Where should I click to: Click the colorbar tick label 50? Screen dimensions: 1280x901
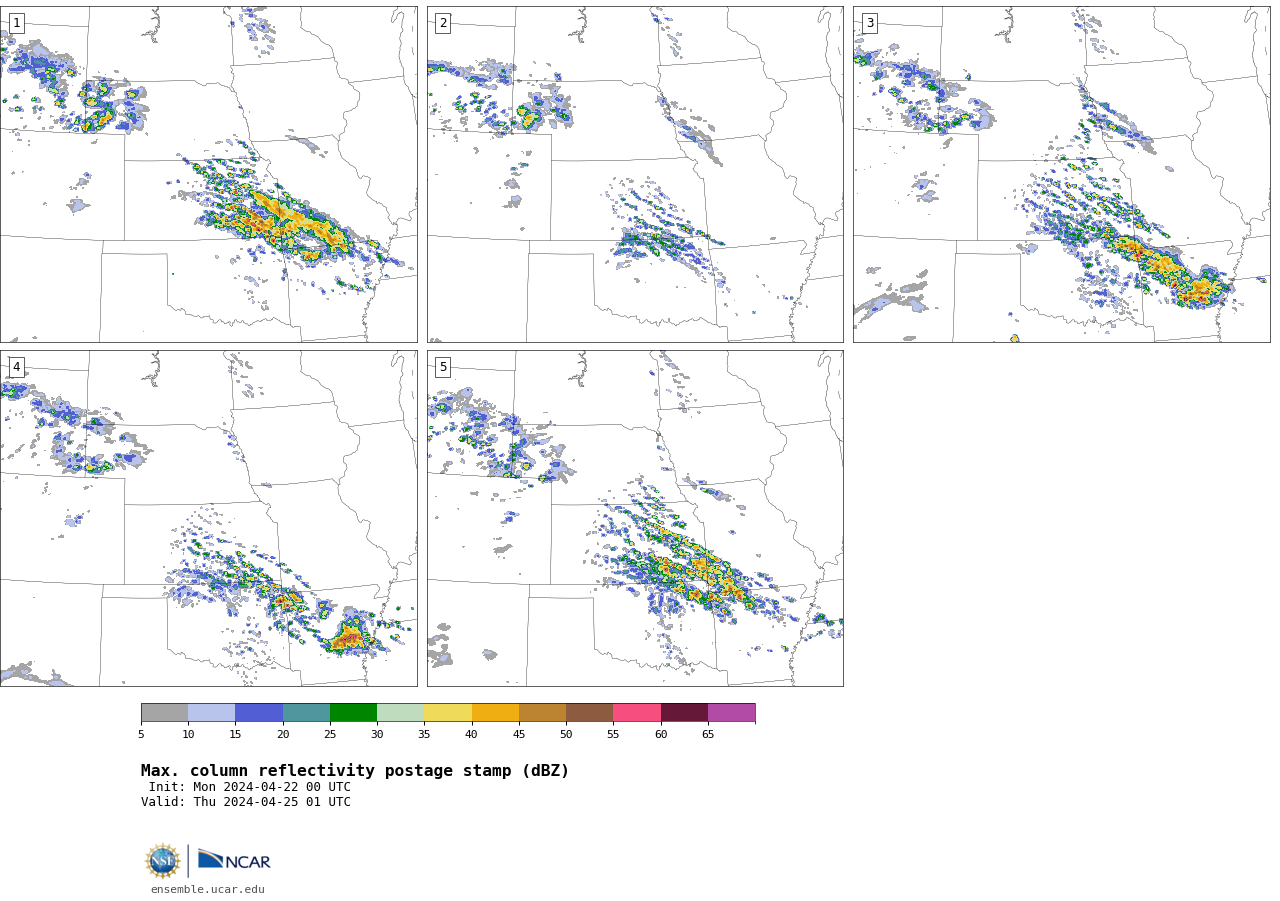click(566, 735)
